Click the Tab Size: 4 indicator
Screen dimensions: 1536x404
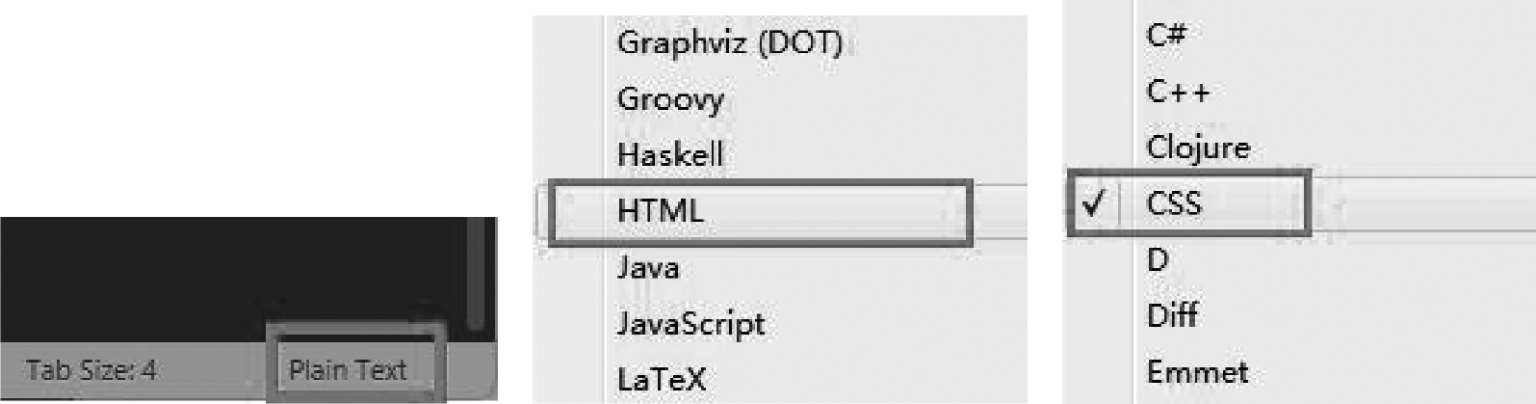point(91,371)
